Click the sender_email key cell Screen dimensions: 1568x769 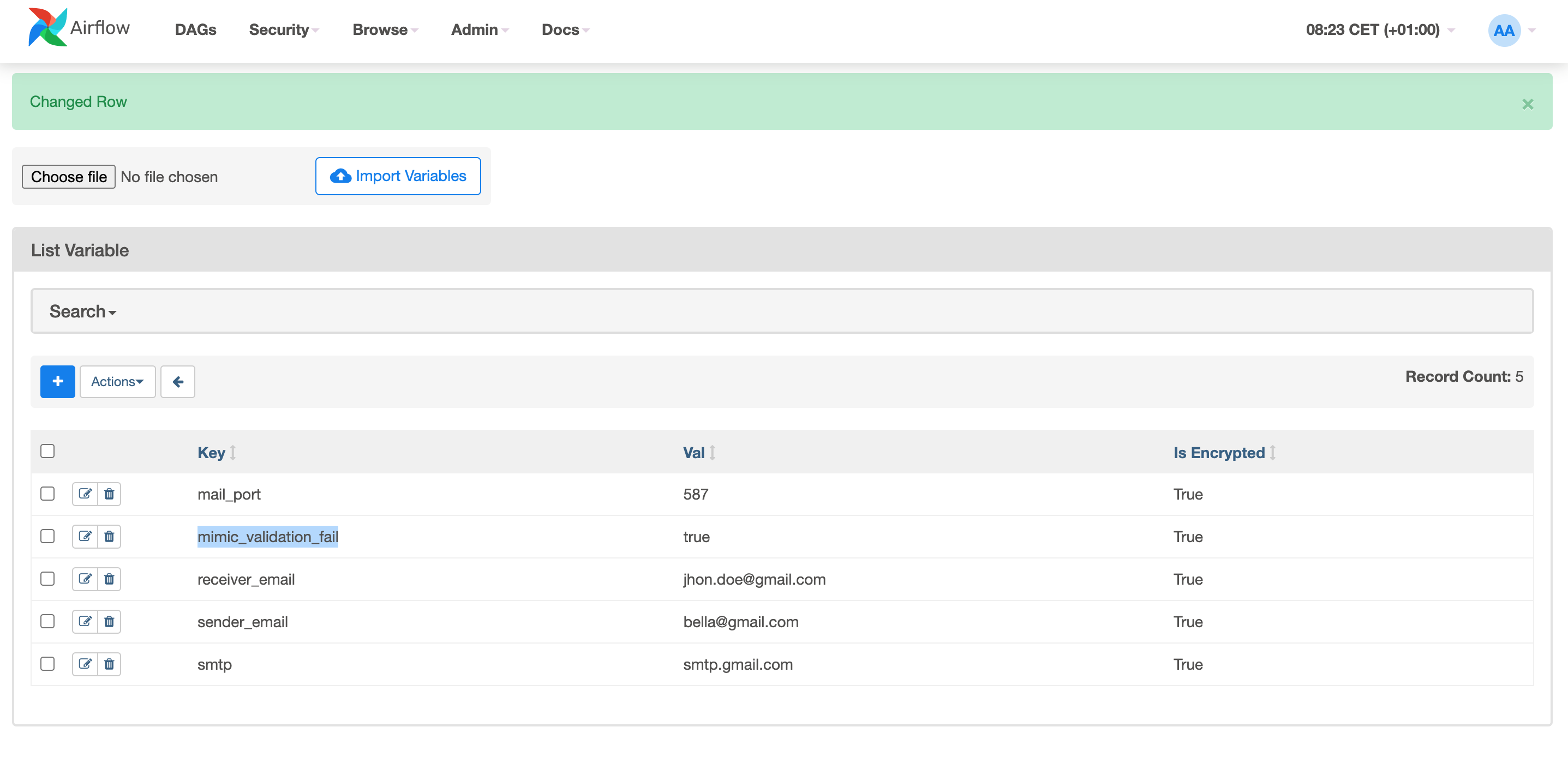pyautogui.click(x=242, y=622)
